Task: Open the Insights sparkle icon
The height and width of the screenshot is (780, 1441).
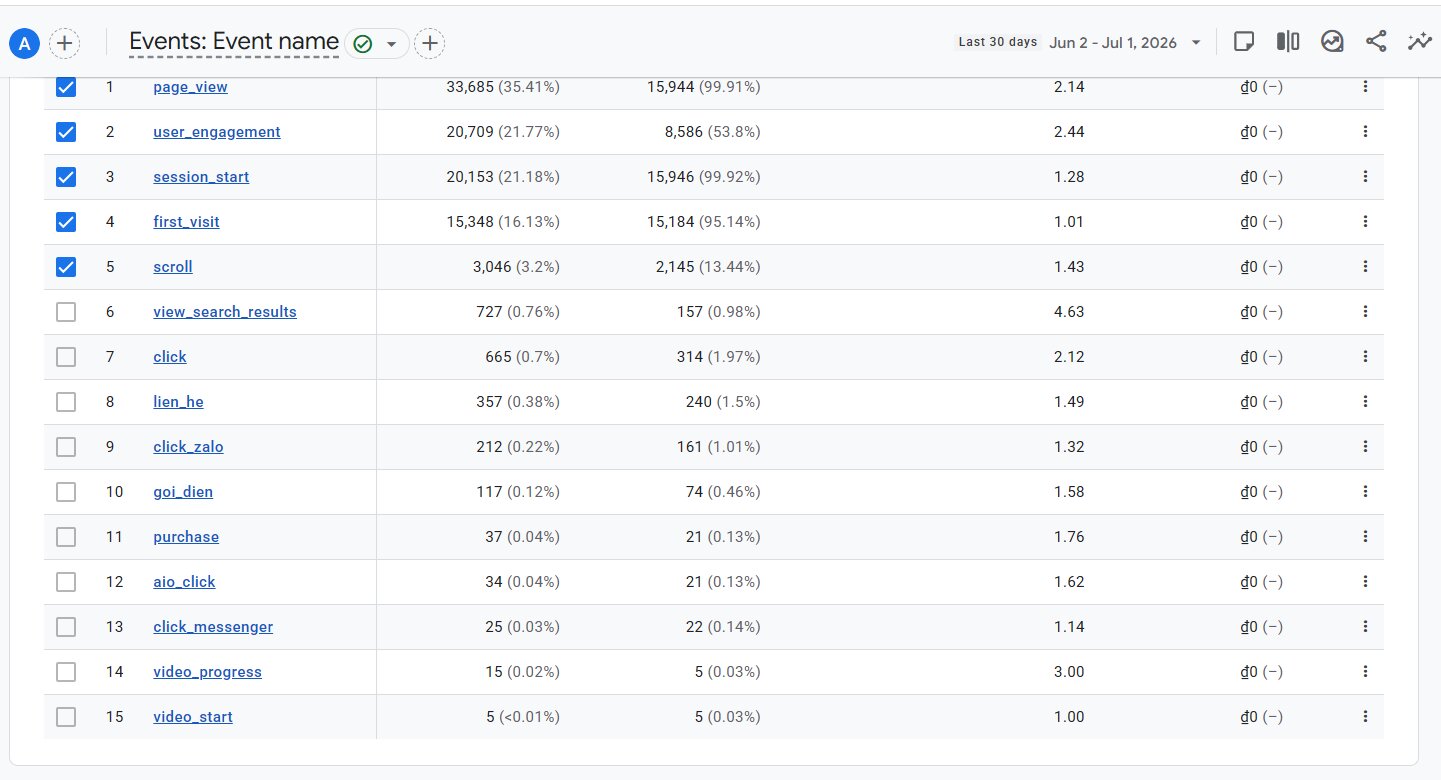Action: coord(1419,42)
